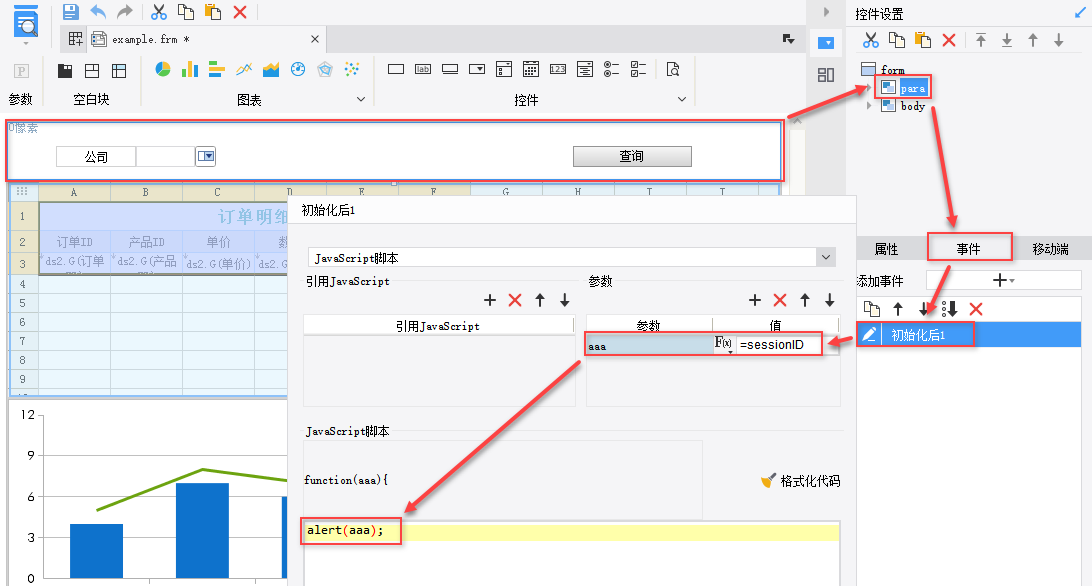Screen dimensions: 1092x586
Task: Click red Delete X in widget settings panel
Action: pos(949,40)
